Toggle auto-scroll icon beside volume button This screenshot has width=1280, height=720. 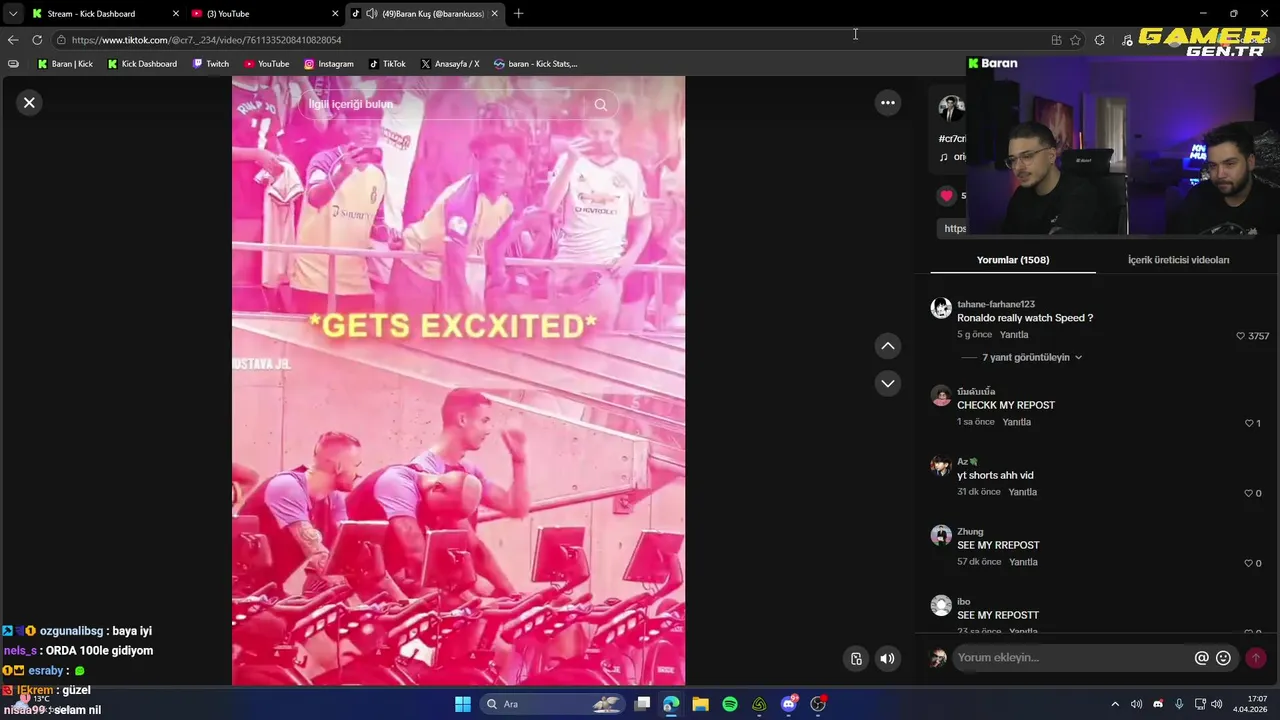point(856,658)
